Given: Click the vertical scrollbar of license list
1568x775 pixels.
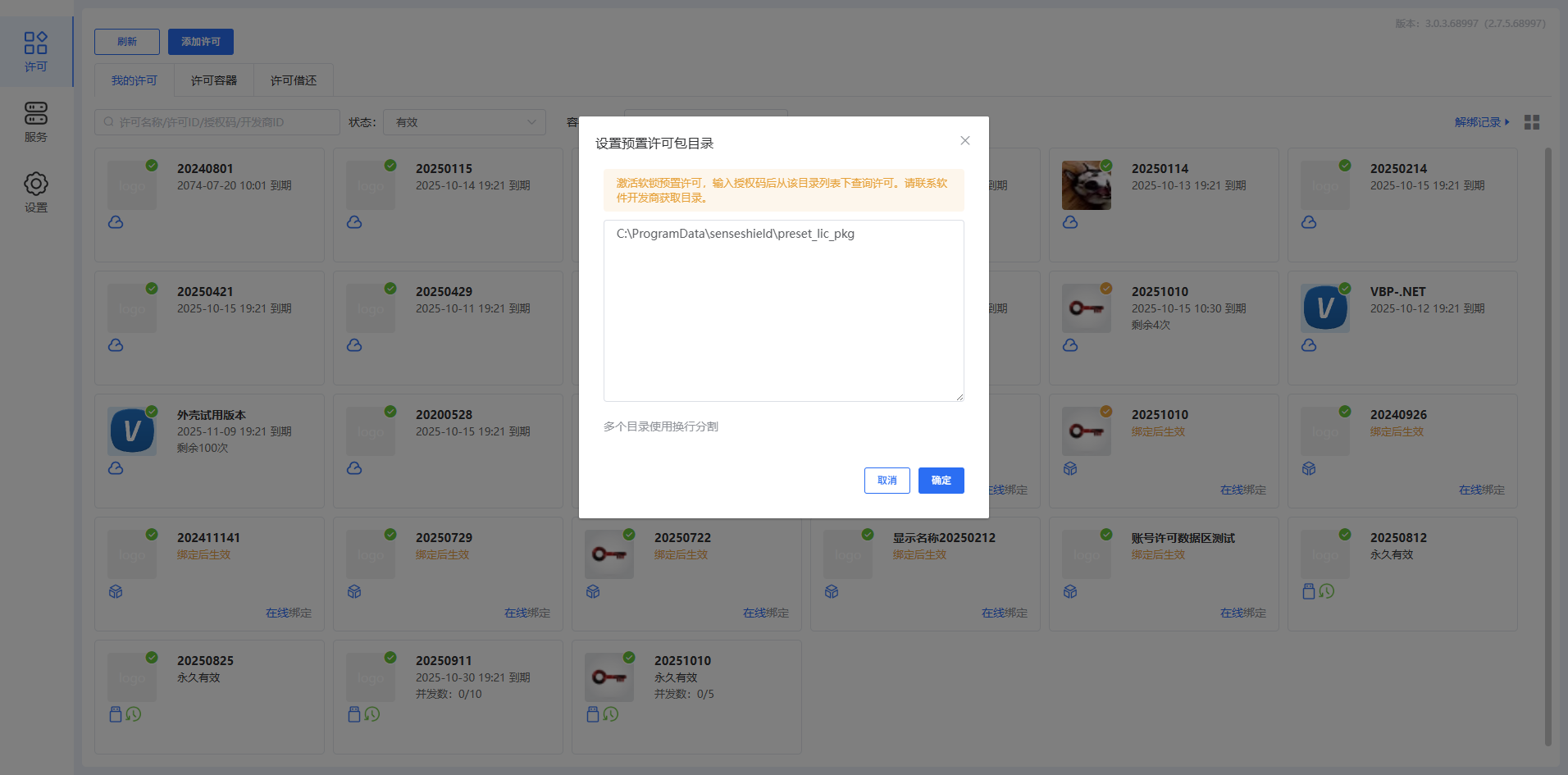Looking at the screenshot, I should [1548, 447].
